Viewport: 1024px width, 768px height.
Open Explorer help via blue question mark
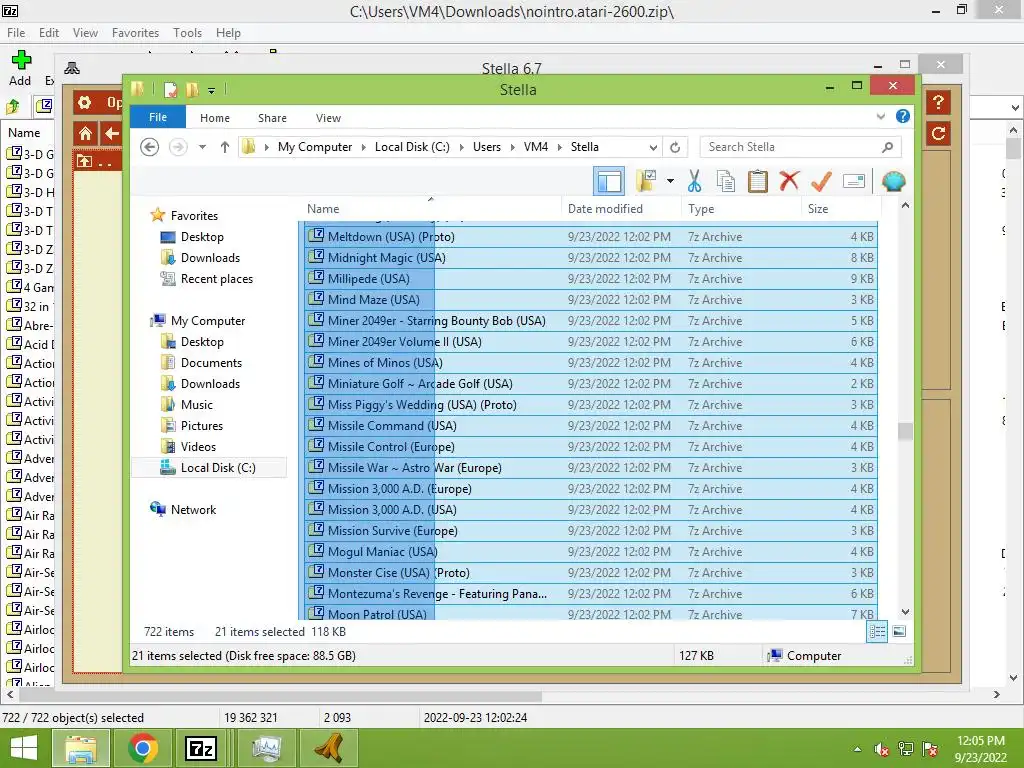903,116
